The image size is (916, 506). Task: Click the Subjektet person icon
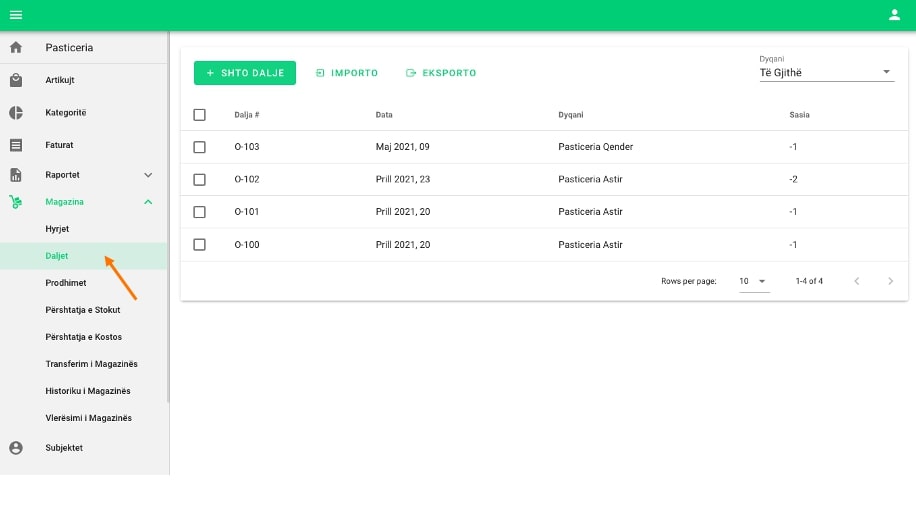(x=16, y=448)
